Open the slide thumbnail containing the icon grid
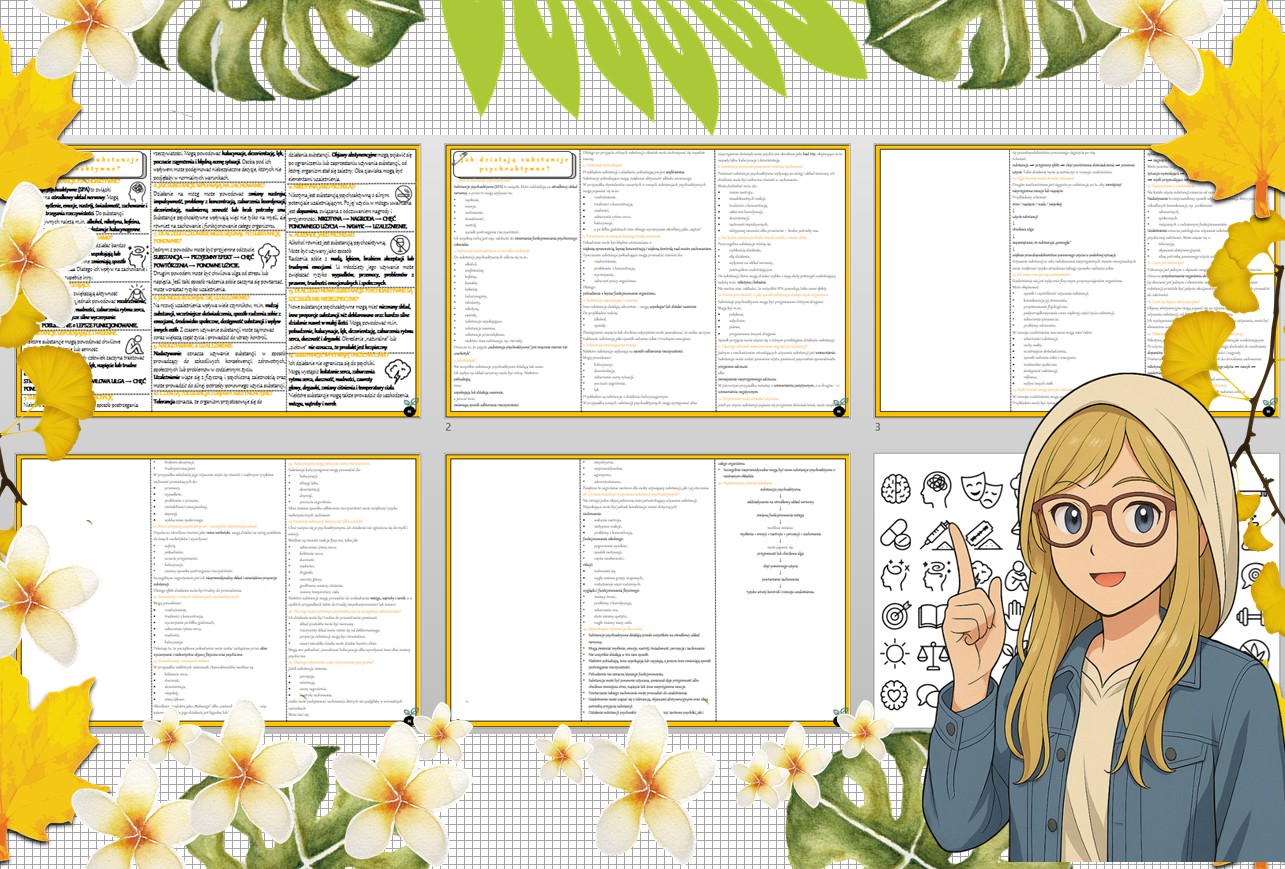 [x=1076, y=590]
